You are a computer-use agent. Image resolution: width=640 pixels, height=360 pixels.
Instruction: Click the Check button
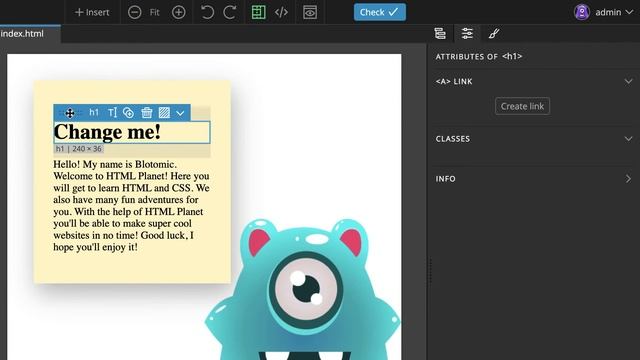(x=380, y=12)
